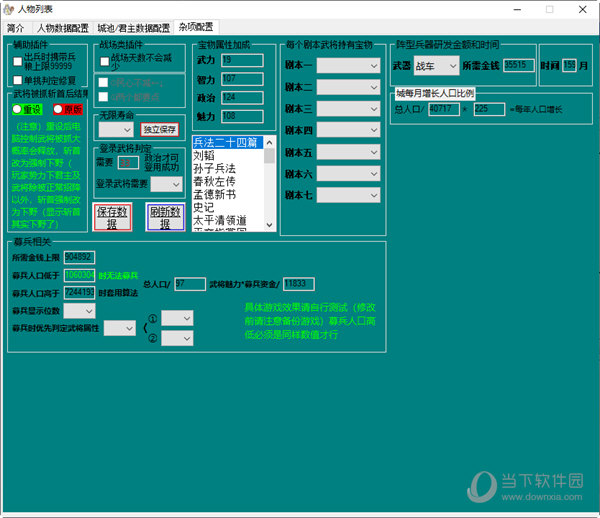This screenshot has height=518, width=600.
Task: Click the 政治 value field showing 124
Action: click(242, 98)
